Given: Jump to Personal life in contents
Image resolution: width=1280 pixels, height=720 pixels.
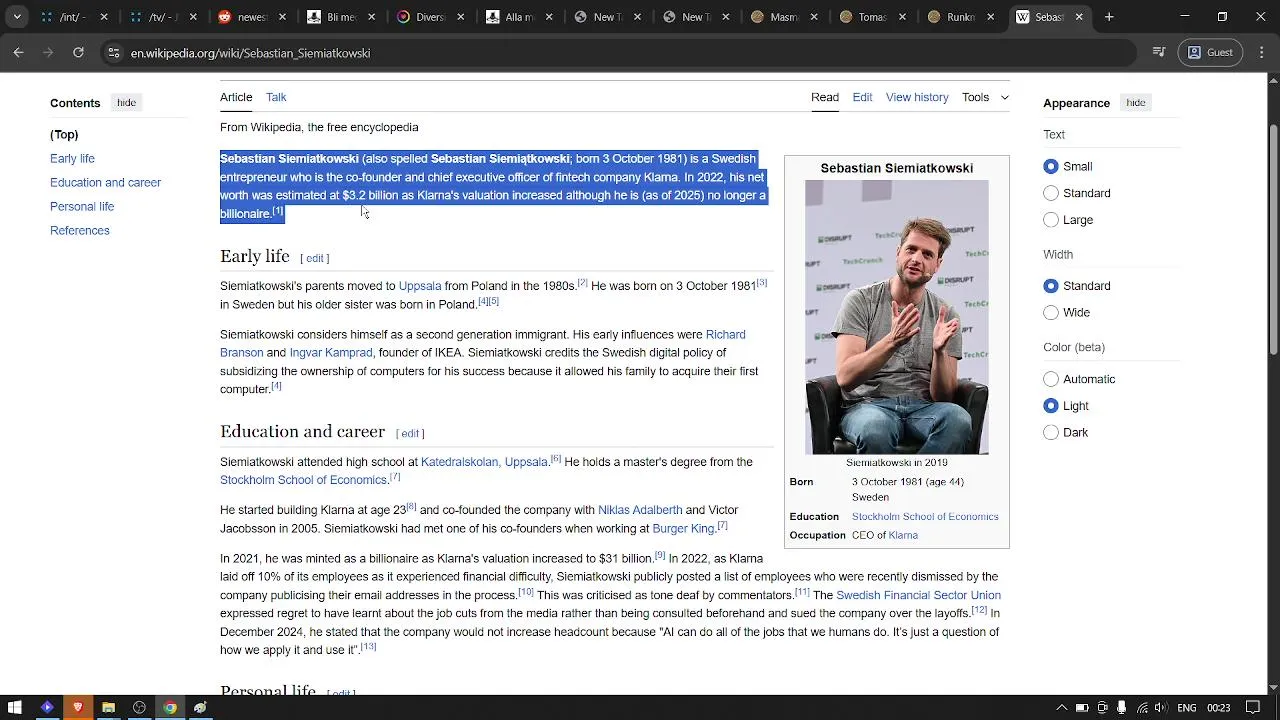Looking at the screenshot, I should (82, 207).
